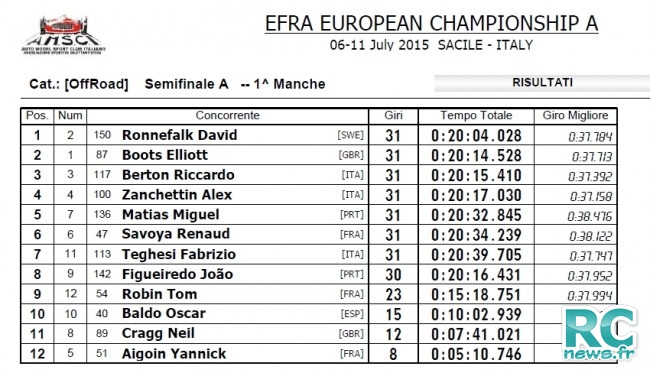Select the Savoya Renaud entry
This screenshot has width=650, height=373.
pyautogui.click(x=176, y=234)
